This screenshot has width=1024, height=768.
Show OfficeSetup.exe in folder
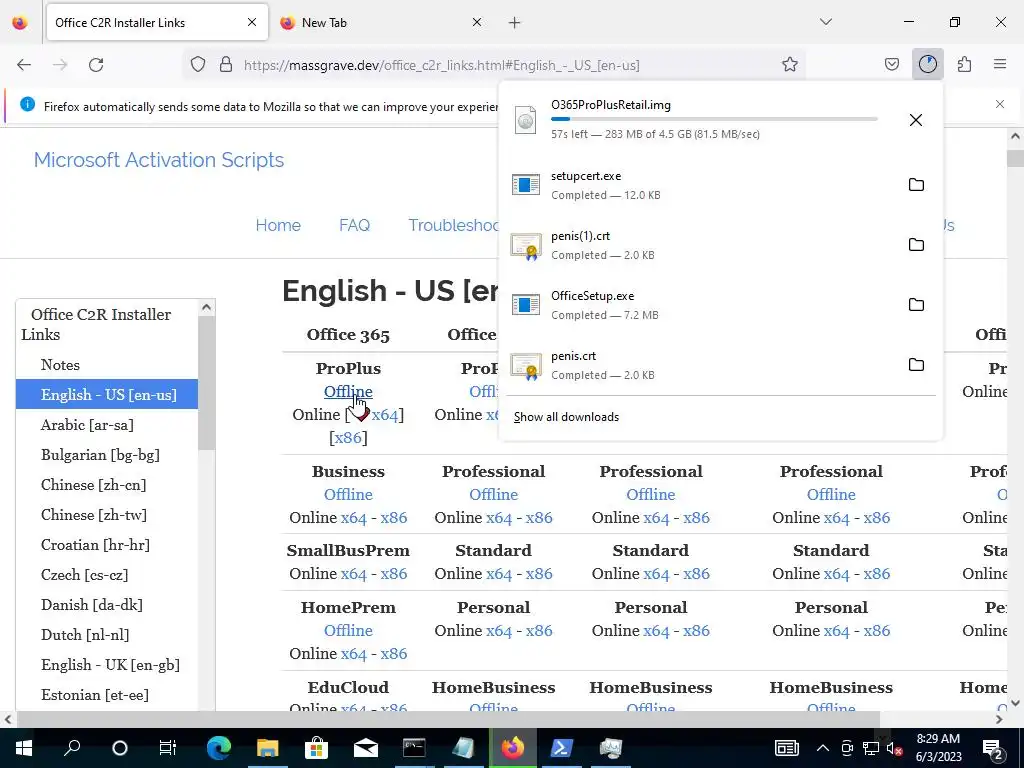click(x=916, y=305)
